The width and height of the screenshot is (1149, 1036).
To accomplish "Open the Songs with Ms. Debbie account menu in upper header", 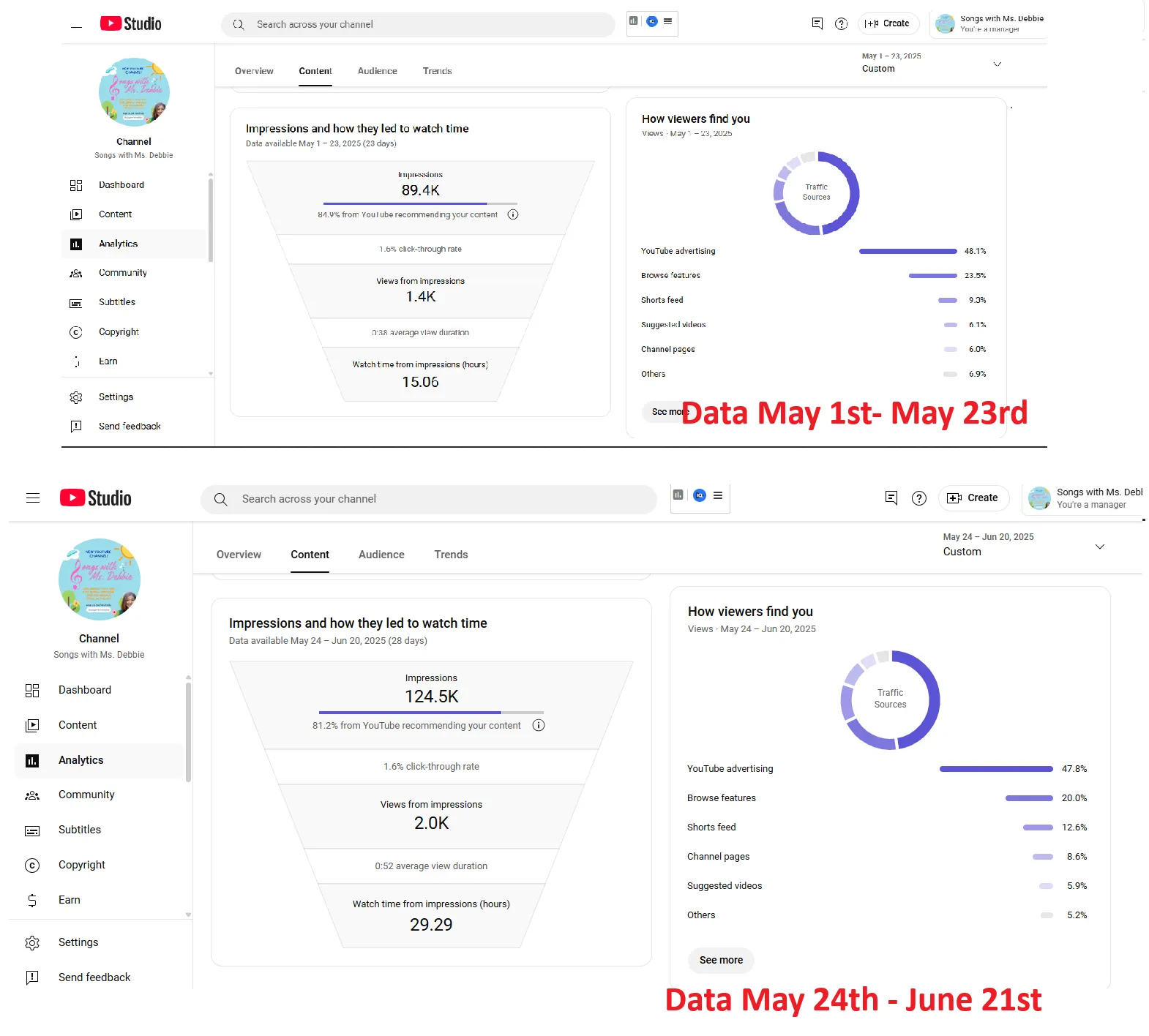I will point(988,23).
